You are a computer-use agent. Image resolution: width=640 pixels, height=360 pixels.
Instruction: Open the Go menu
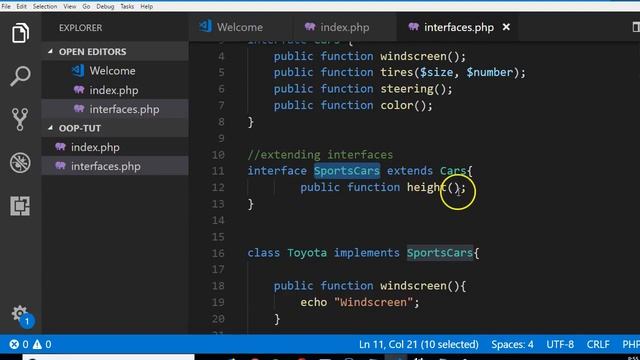(86, 7)
